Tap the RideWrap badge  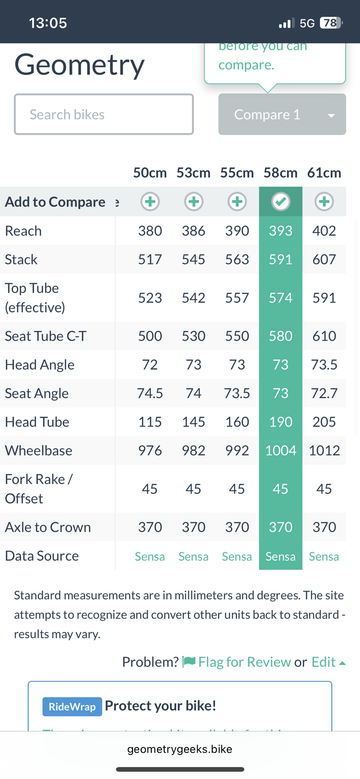[72, 706]
